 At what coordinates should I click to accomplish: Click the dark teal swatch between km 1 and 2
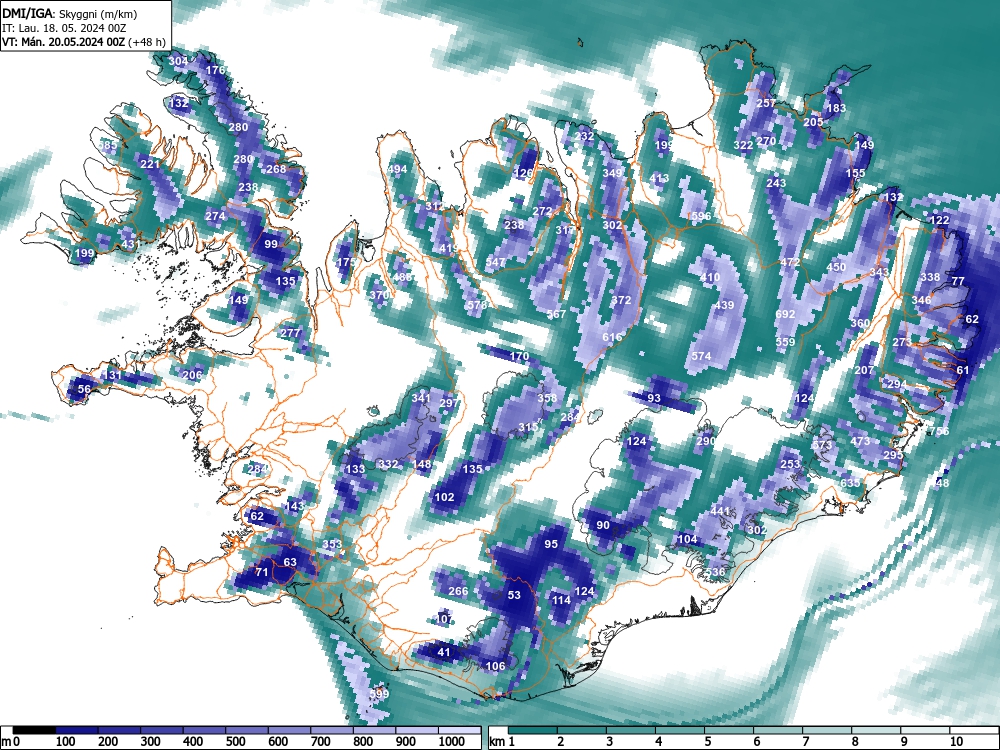533,730
